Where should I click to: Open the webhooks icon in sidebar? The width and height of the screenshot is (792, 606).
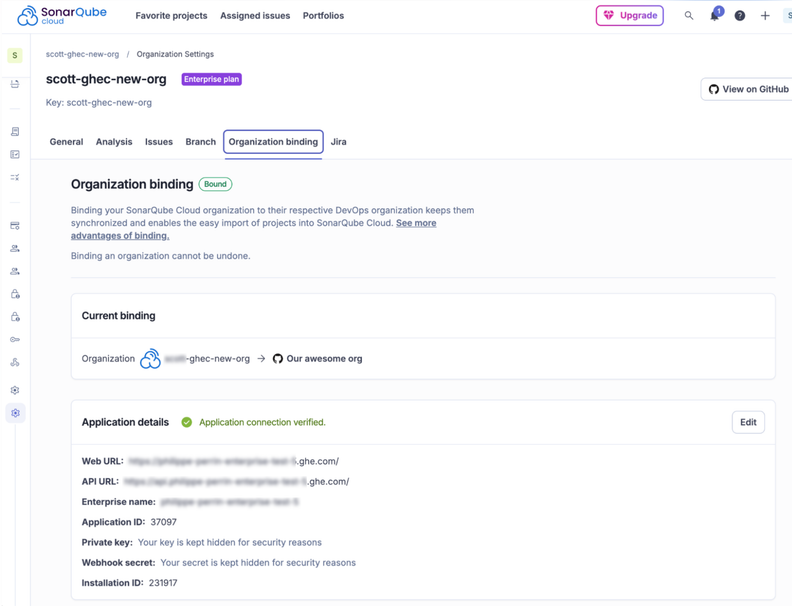15,362
